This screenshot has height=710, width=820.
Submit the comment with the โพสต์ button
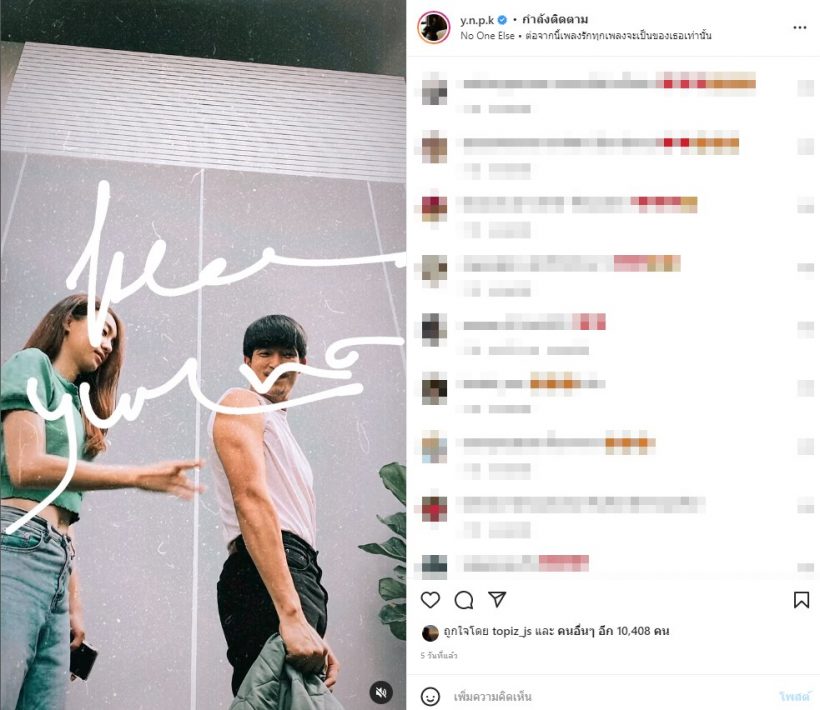tap(795, 696)
